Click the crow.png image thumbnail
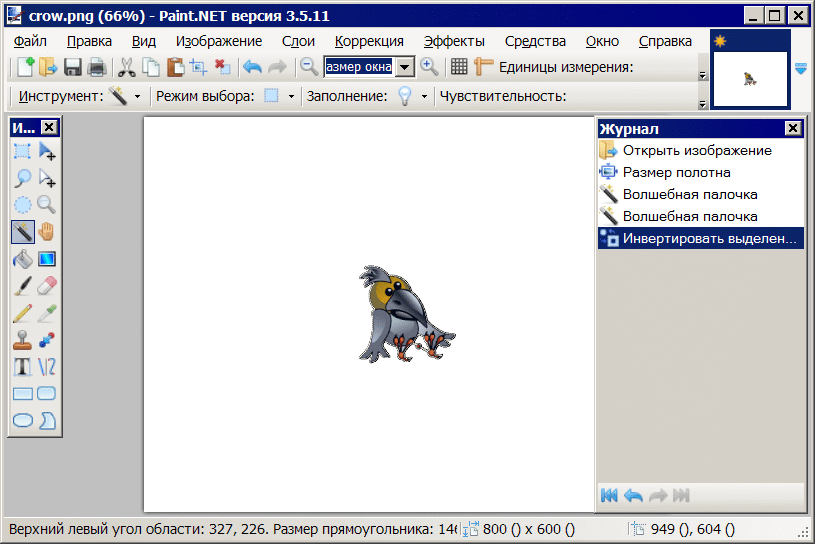This screenshot has height=544, width=815. [749, 69]
